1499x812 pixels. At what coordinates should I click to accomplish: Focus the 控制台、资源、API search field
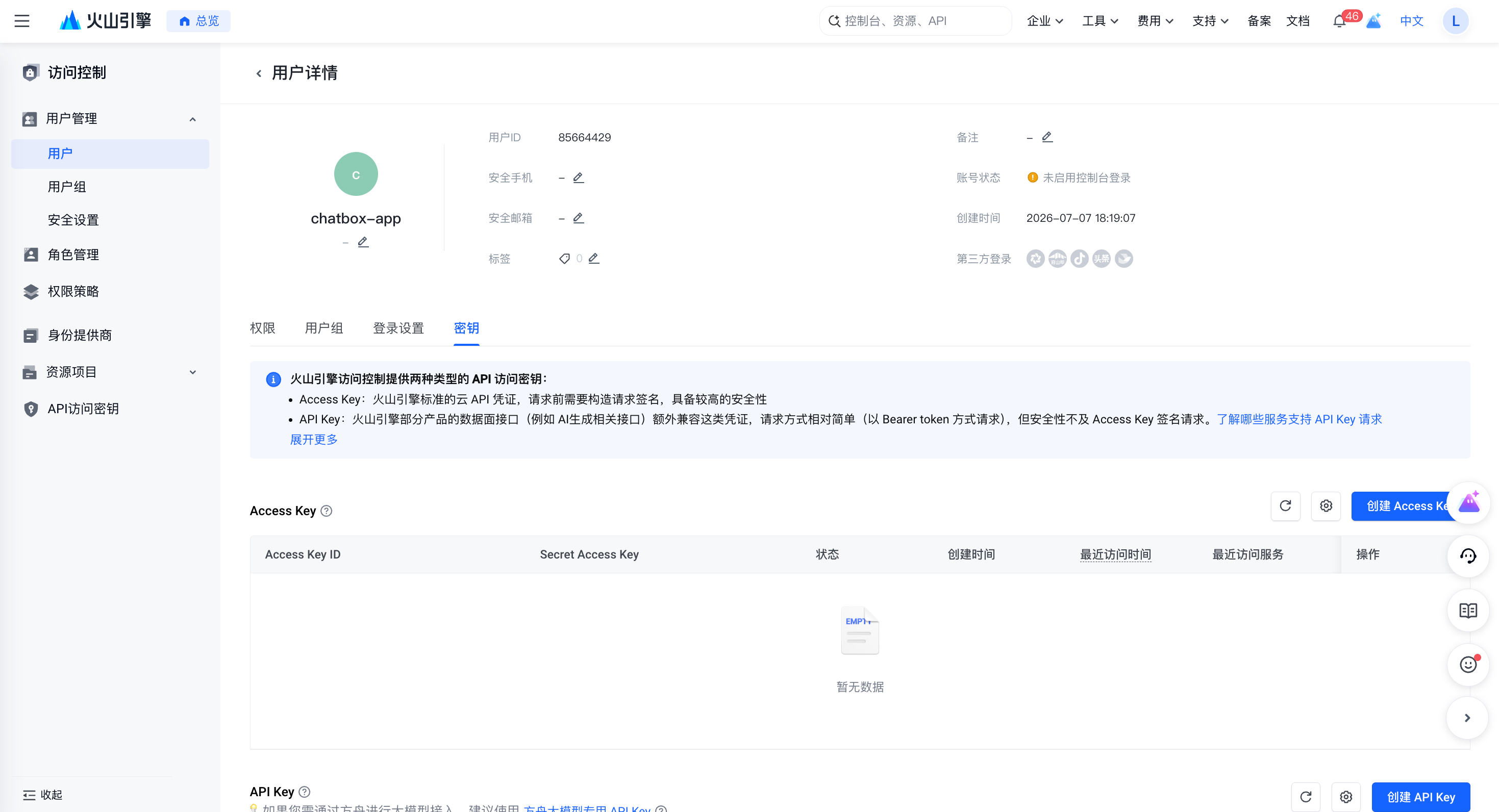[916, 21]
